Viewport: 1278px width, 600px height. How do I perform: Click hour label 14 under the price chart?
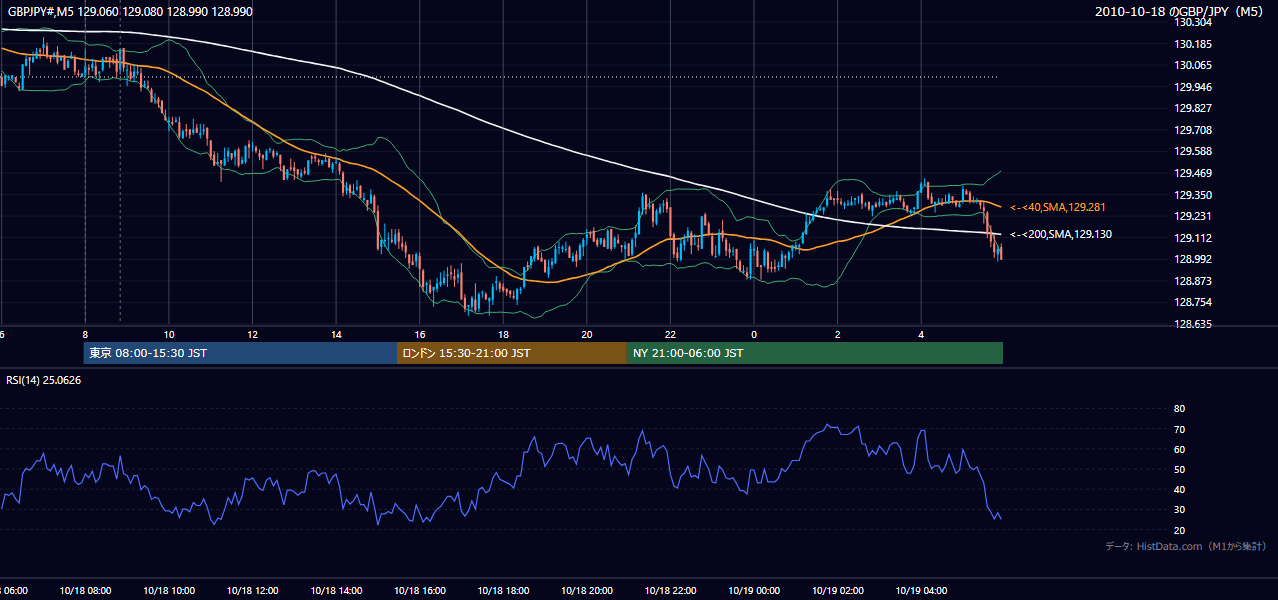pos(337,334)
